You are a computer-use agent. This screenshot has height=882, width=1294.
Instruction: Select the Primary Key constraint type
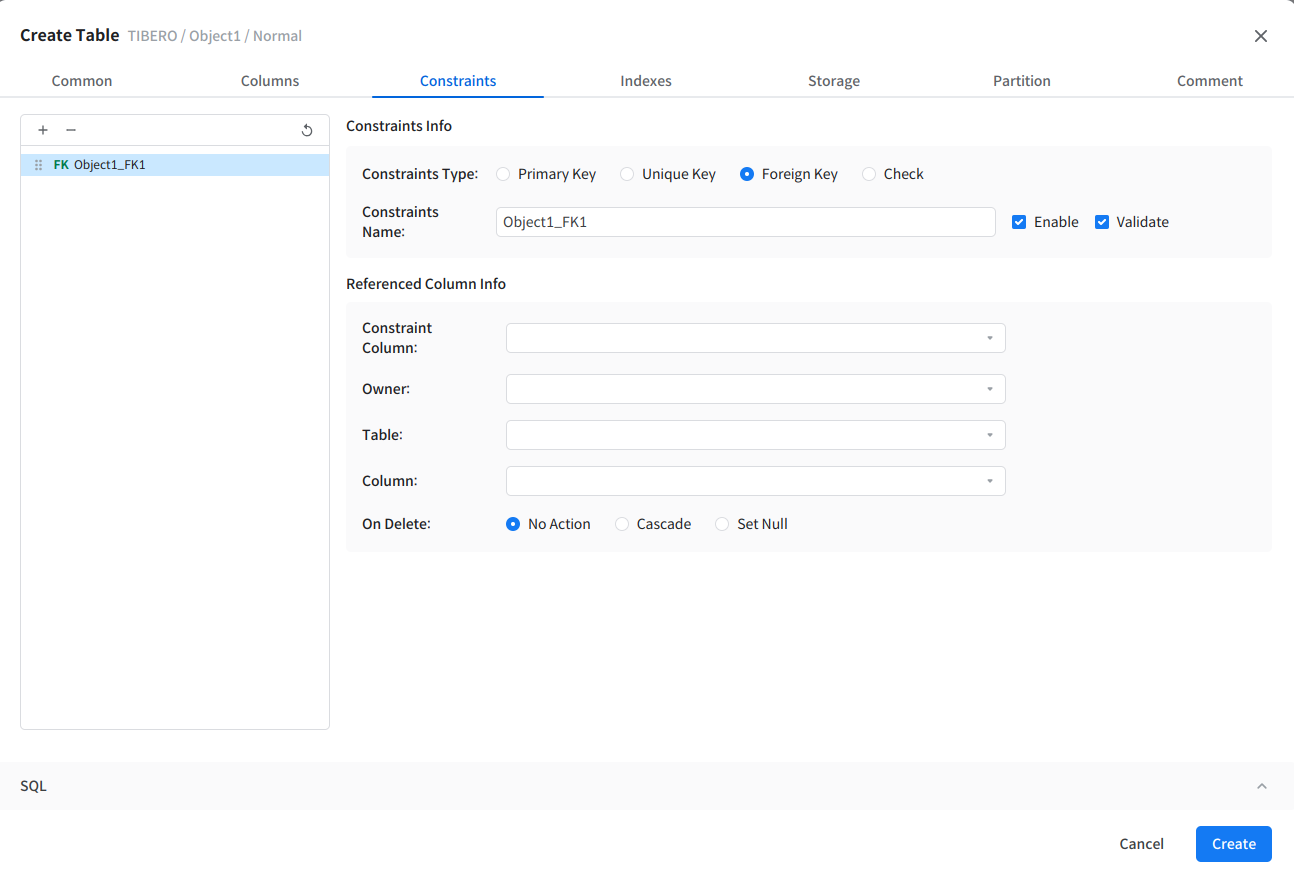click(x=503, y=174)
